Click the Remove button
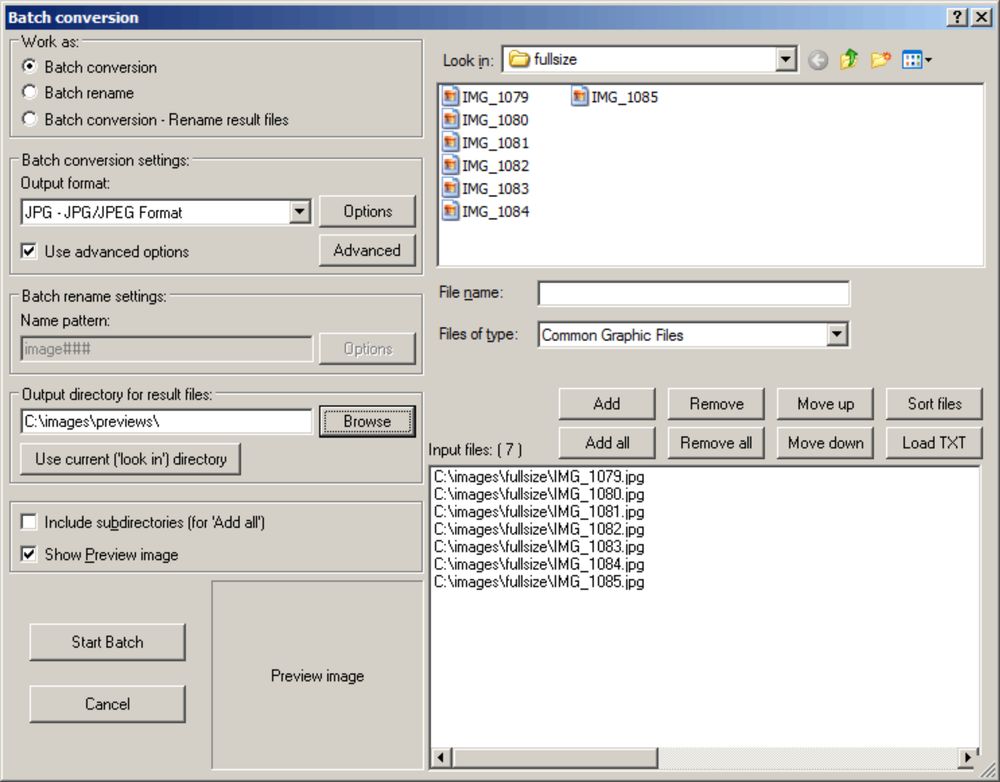Image resolution: width=1000 pixels, height=782 pixels. pos(716,404)
